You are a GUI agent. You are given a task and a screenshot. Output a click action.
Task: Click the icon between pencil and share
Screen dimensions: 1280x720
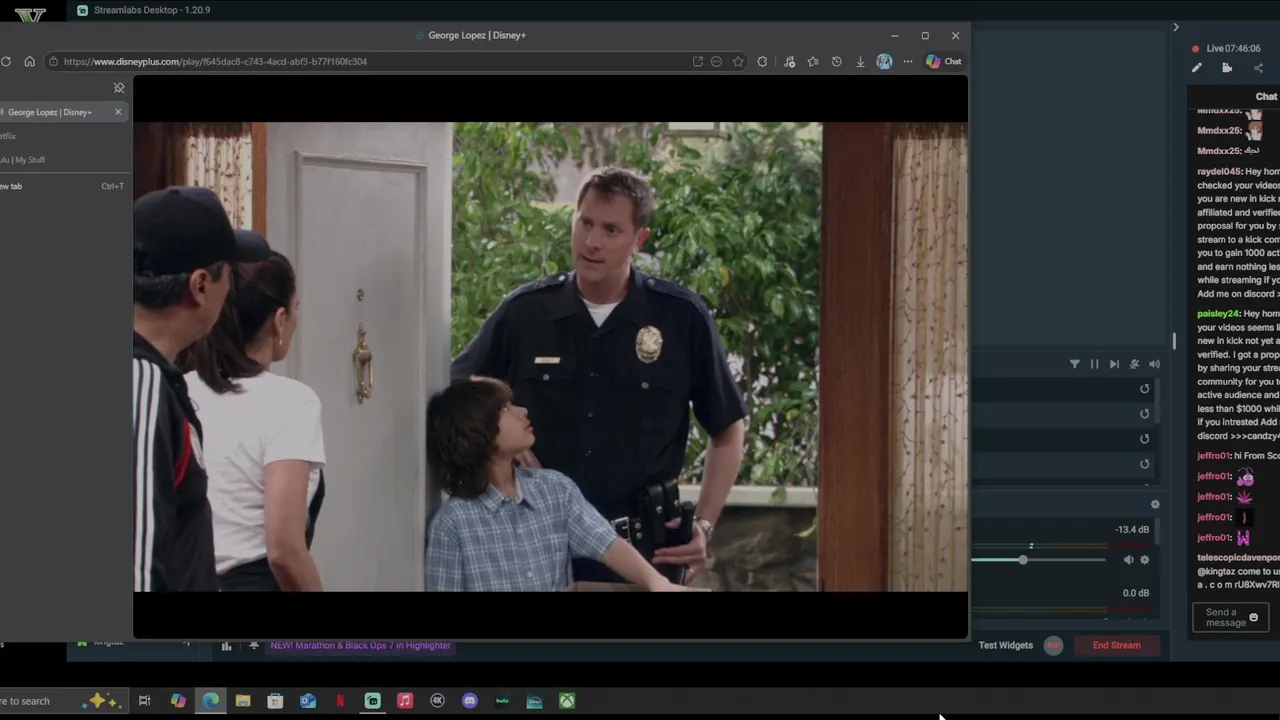[1227, 68]
